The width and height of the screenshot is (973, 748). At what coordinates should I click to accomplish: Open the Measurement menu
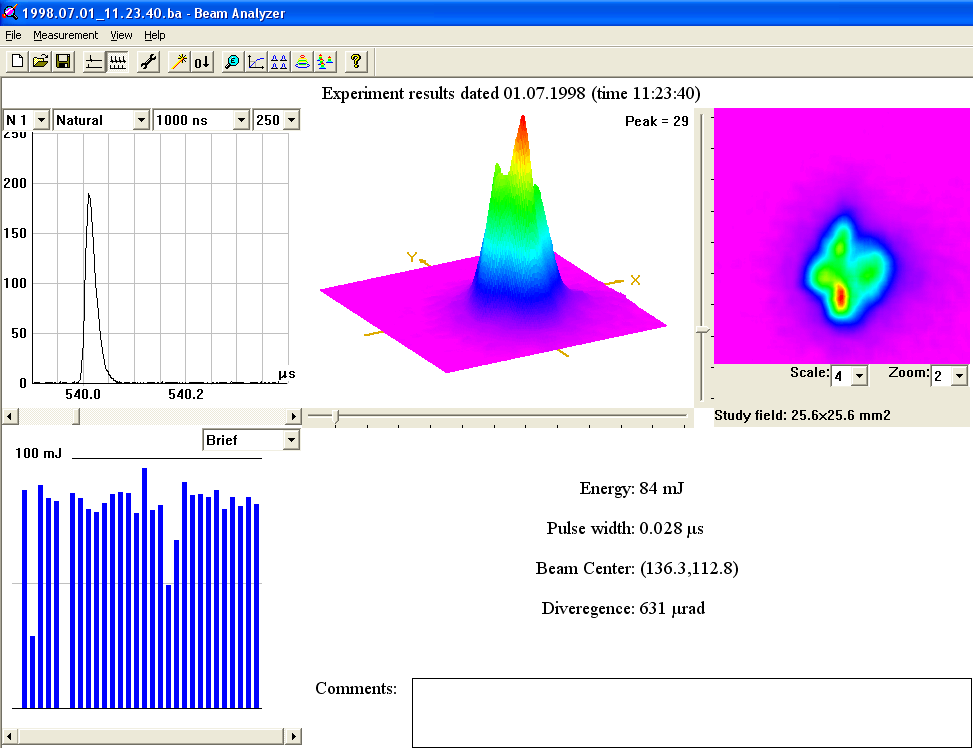coord(65,35)
